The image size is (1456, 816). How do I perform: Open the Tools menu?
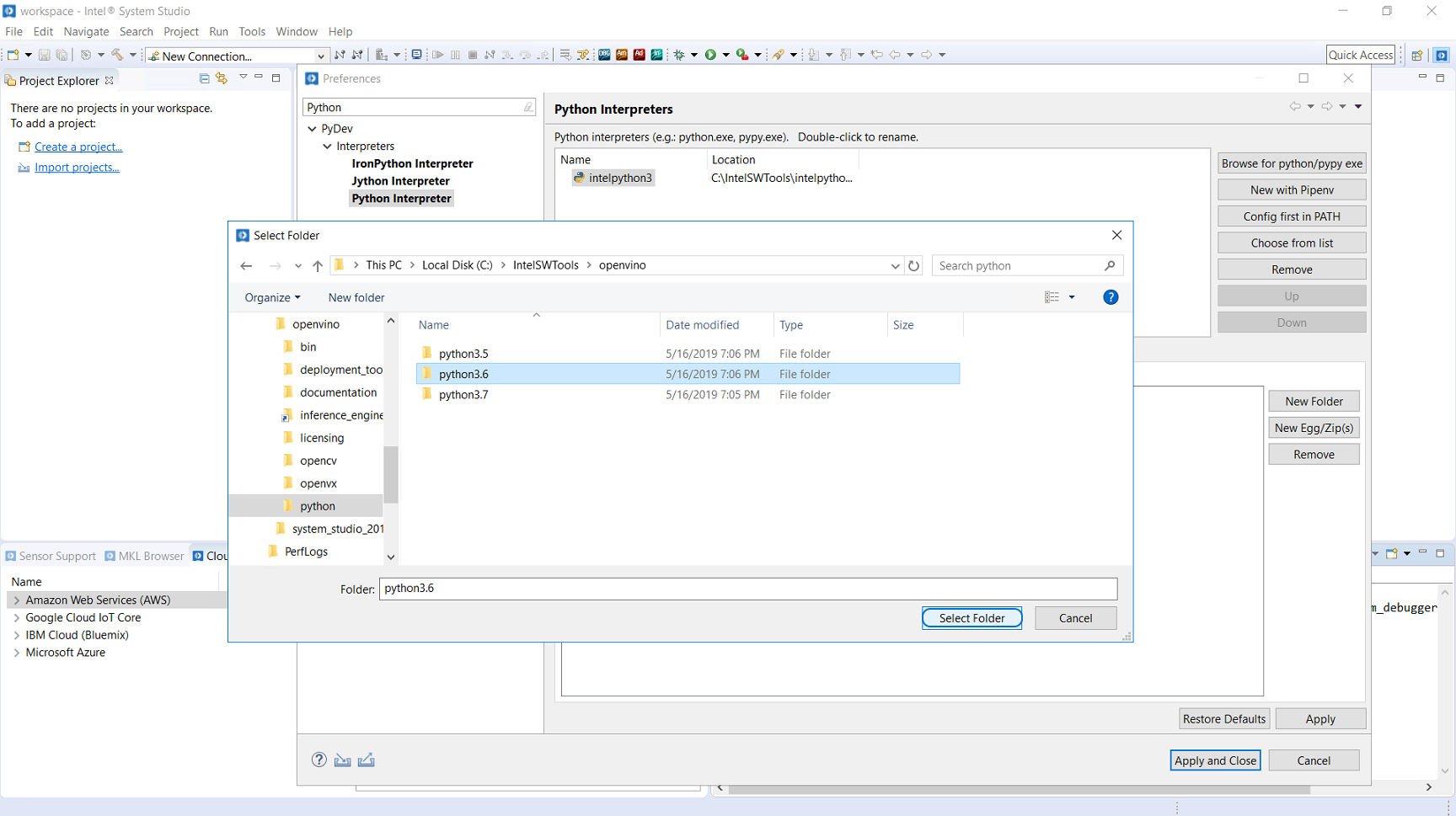252,31
